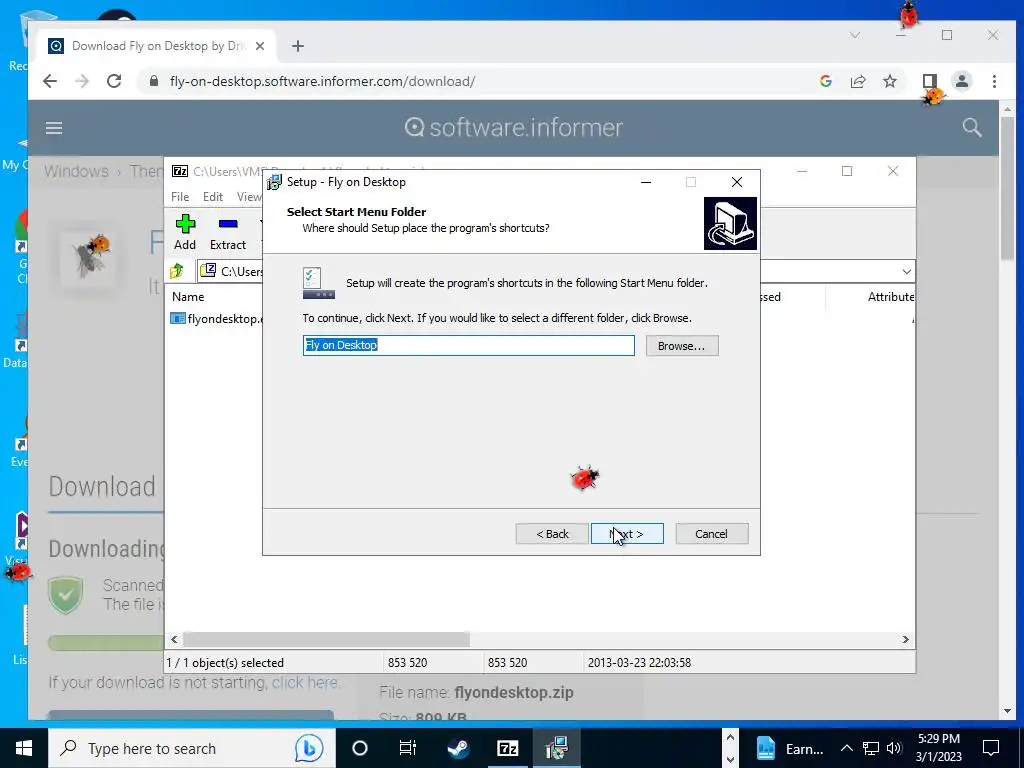
Task: Click the Software Informer search icon
Action: click(x=972, y=127)
